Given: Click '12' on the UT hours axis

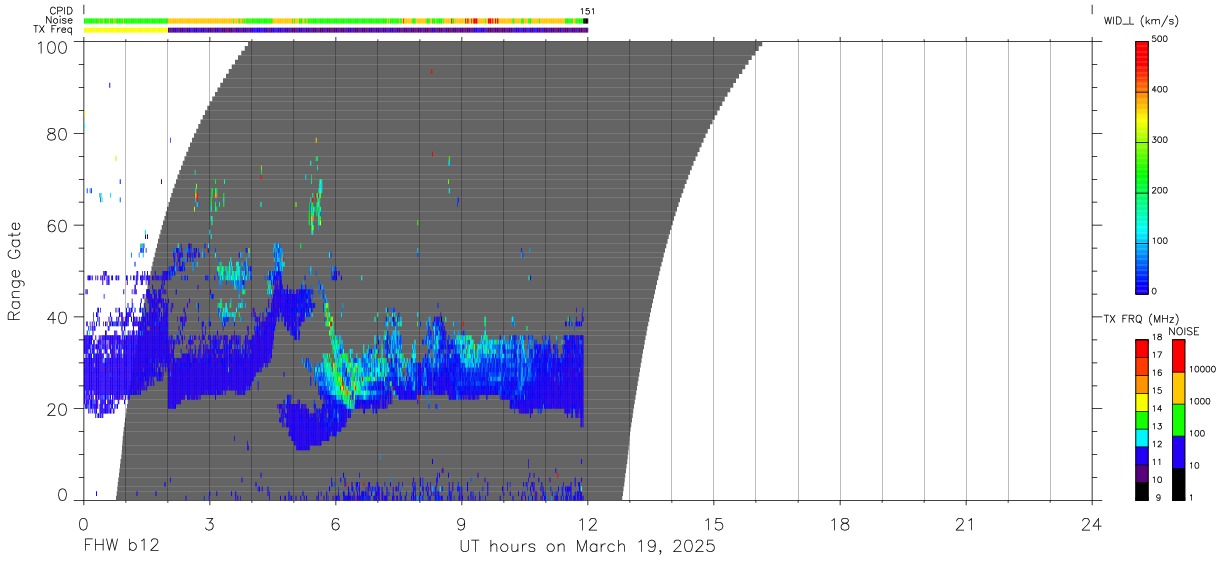Looking at the screenshot, I should point(588,523).
